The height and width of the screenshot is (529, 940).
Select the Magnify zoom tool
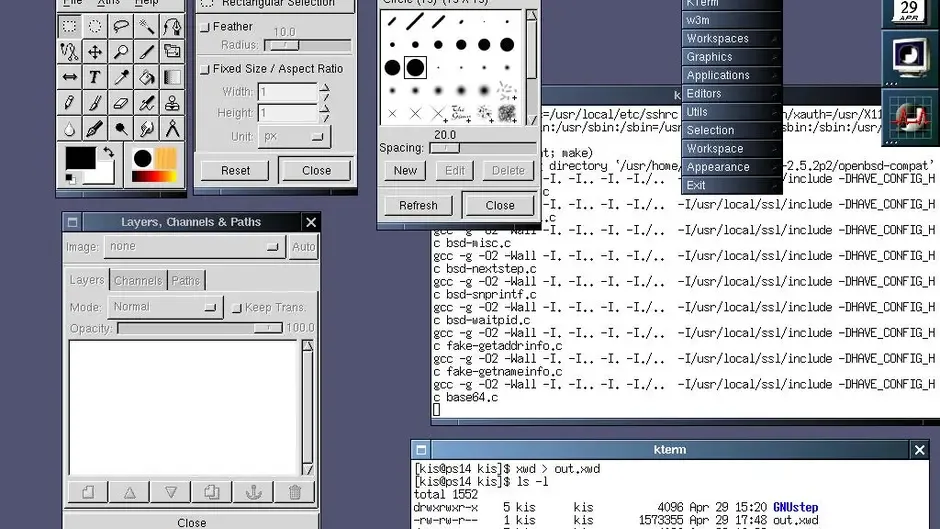(120, 52)
